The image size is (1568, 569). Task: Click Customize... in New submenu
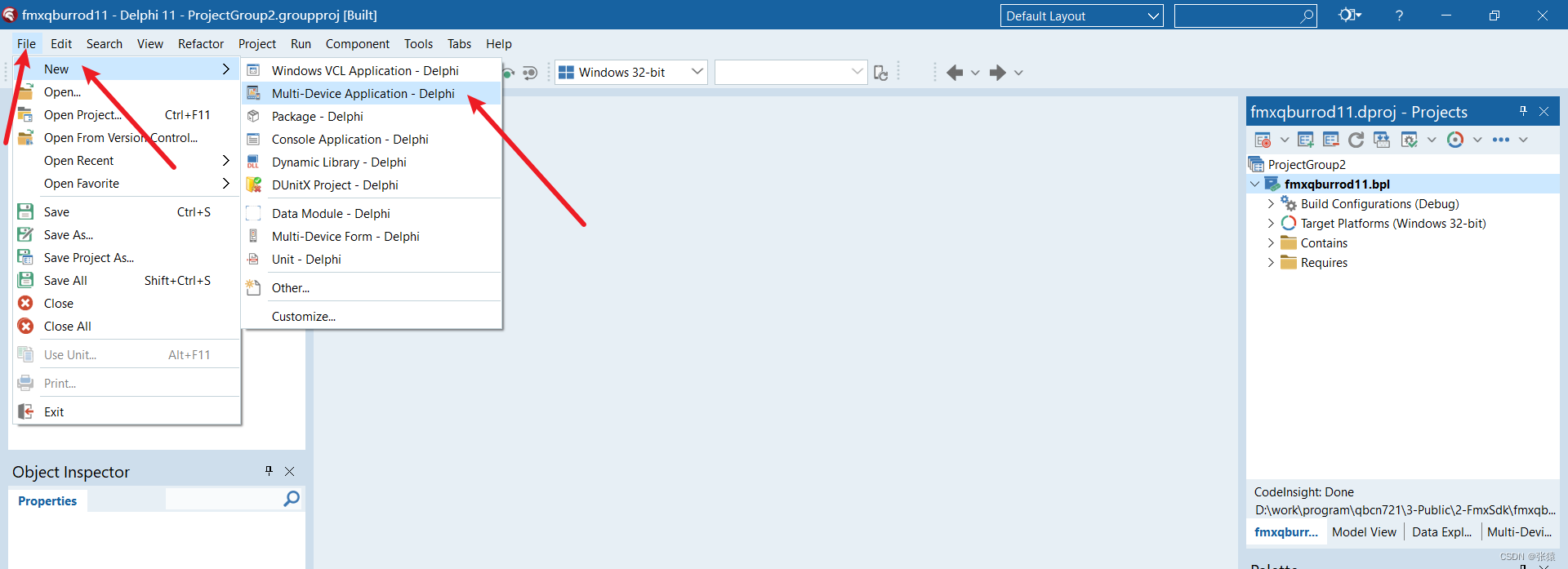click(x=372, y=316)
